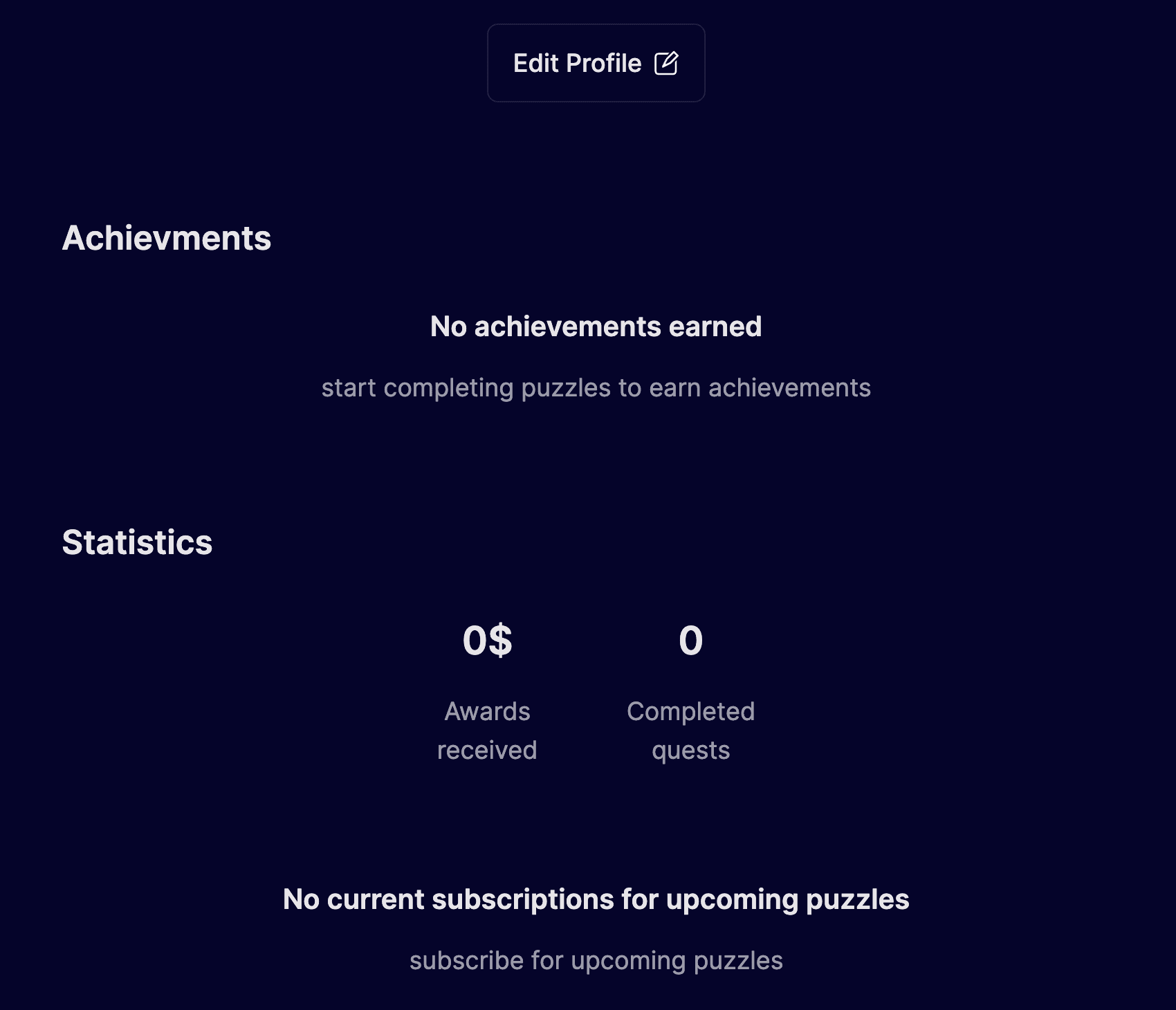The image size is (1176, 1010).
Task: Select the Statistics section heading
Action: click(x=137, y=542)
